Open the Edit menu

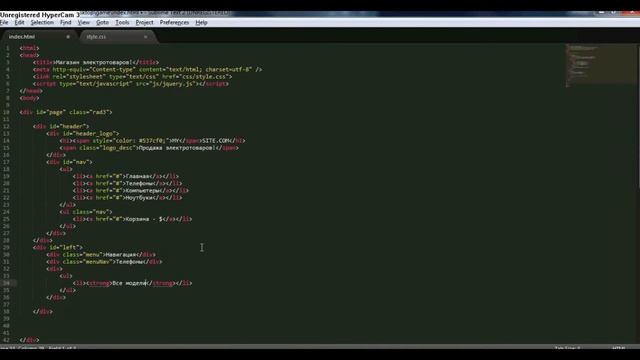point(19,22)
